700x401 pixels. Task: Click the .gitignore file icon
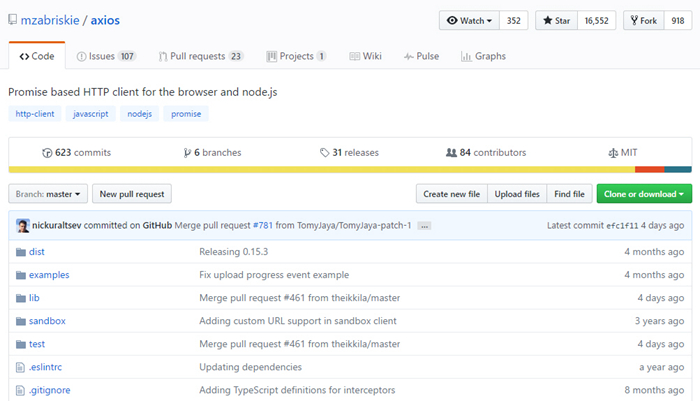pos(20,390)
